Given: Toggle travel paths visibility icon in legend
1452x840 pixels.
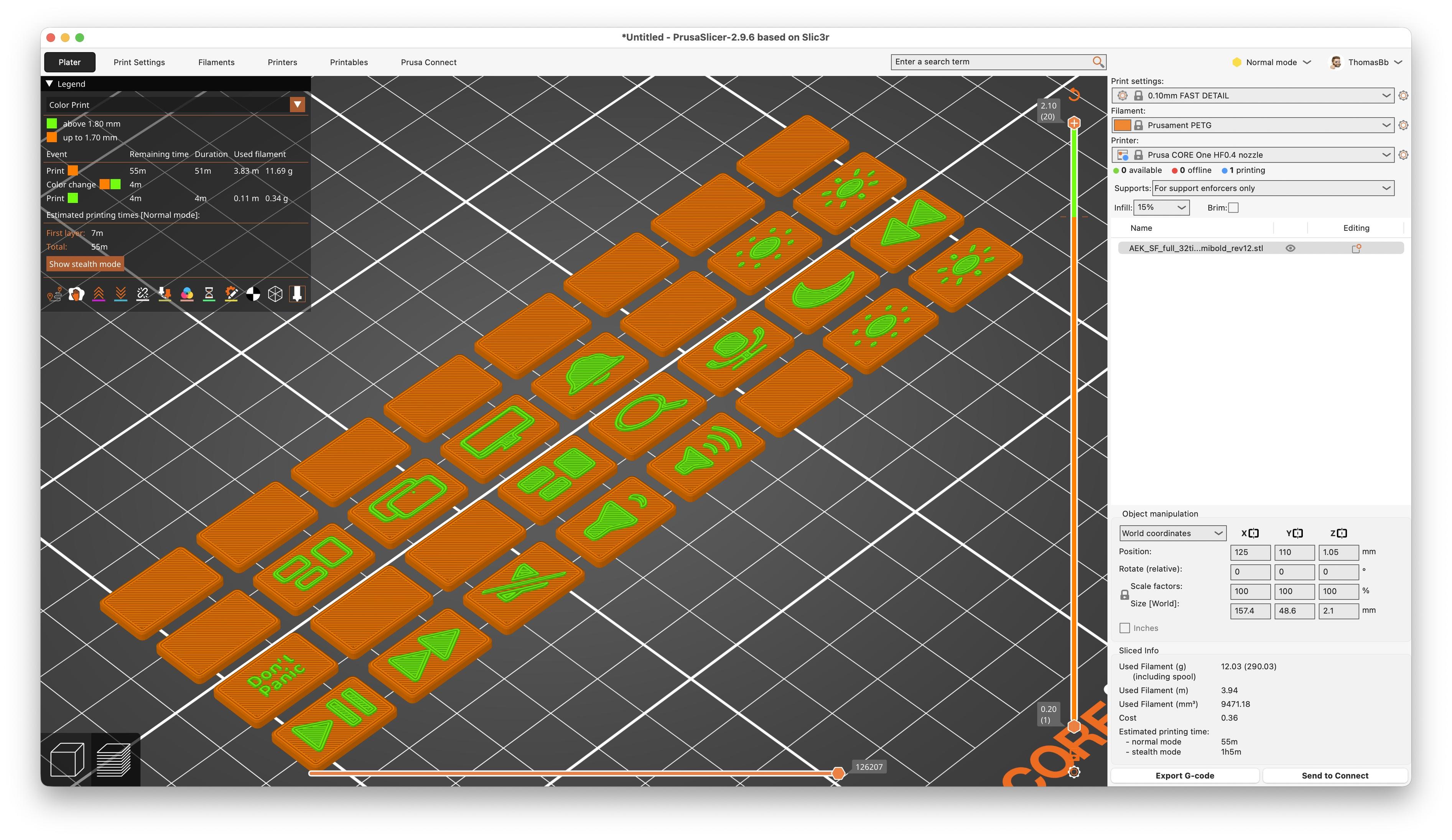Looking at the screenshot, I should [55, 294].
